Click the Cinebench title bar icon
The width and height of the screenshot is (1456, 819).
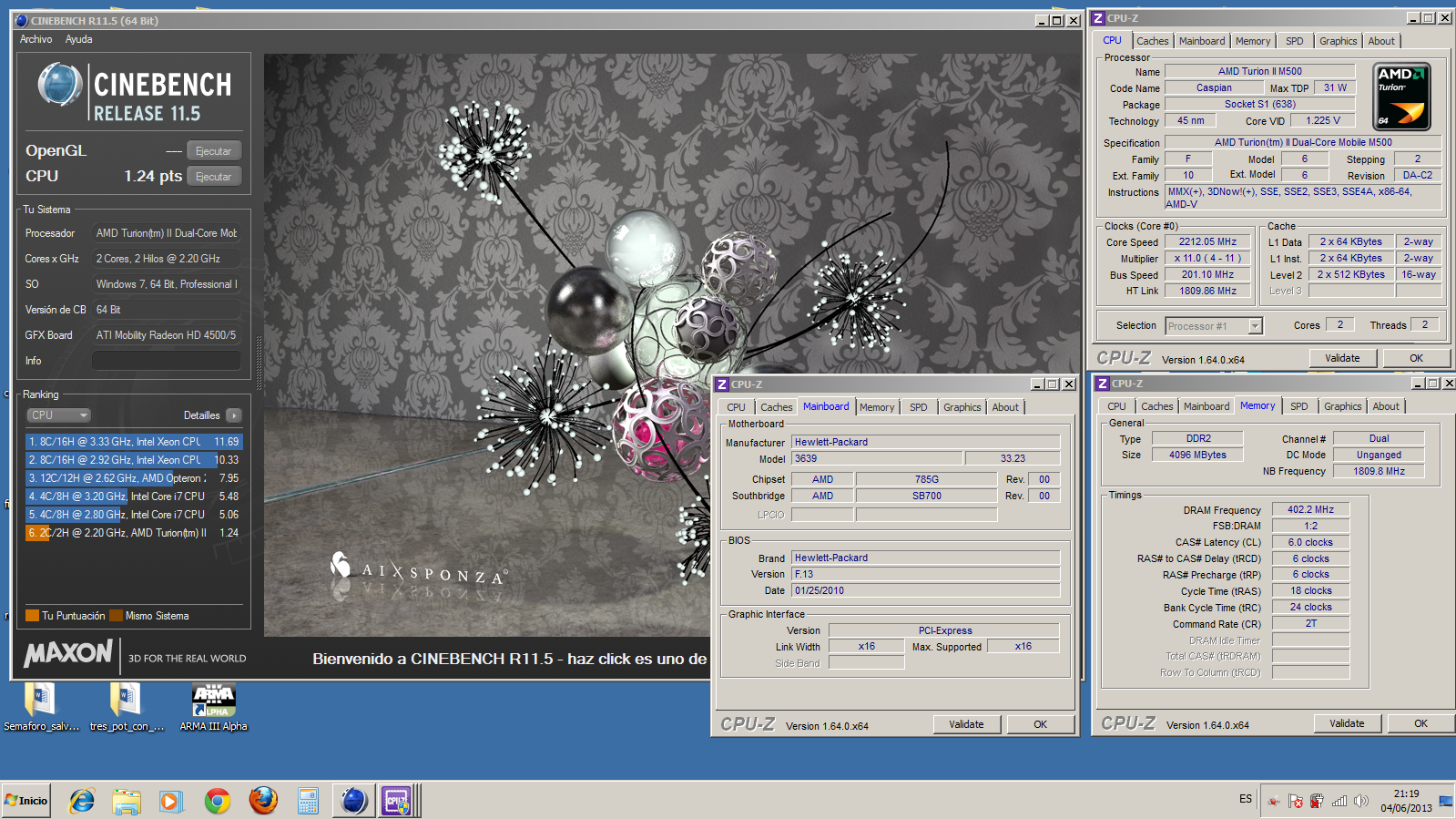[x=22, y=20]
